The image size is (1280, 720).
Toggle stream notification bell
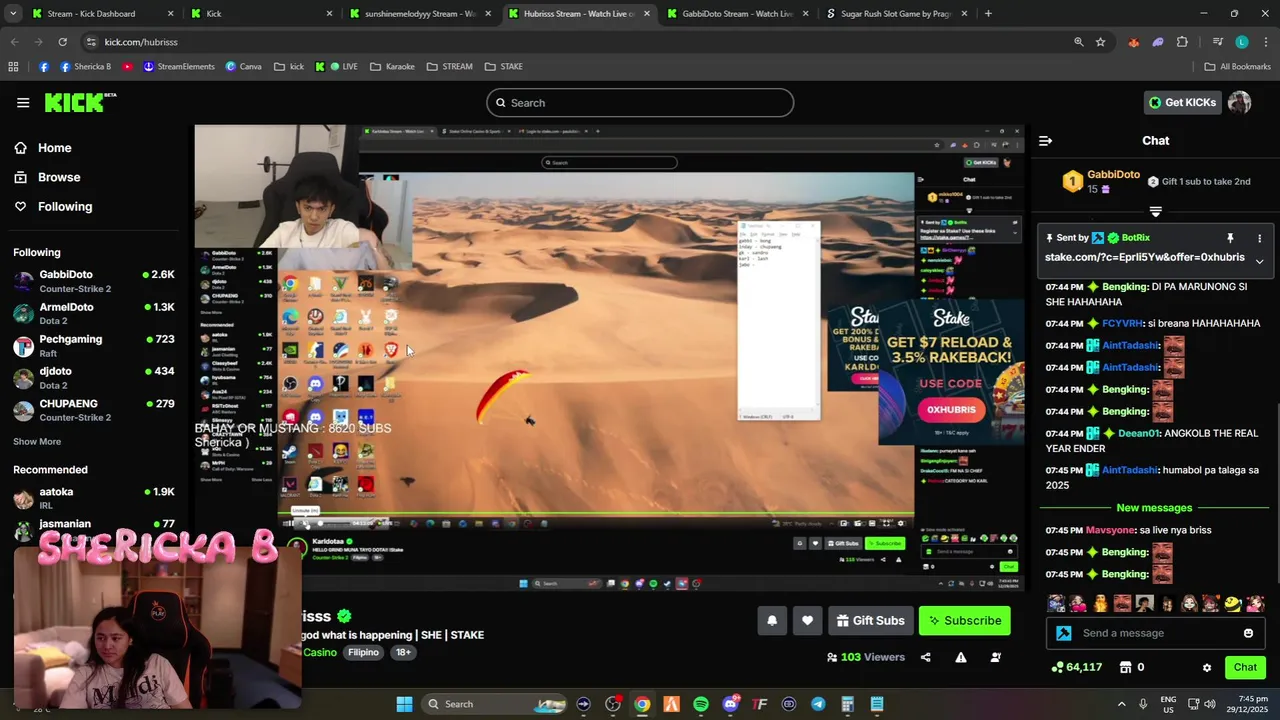point(772,621)
